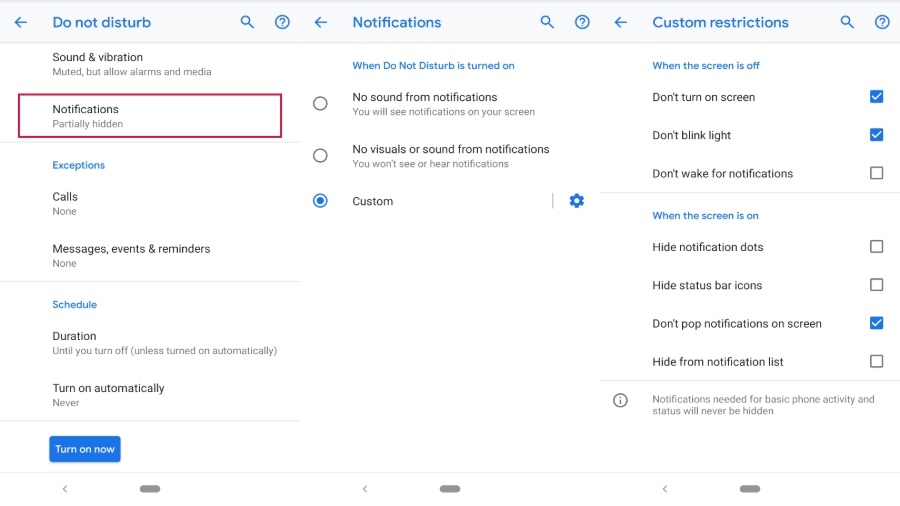Open Turn on automatically schedule option

pyautogui.click(x=150, y=394)
